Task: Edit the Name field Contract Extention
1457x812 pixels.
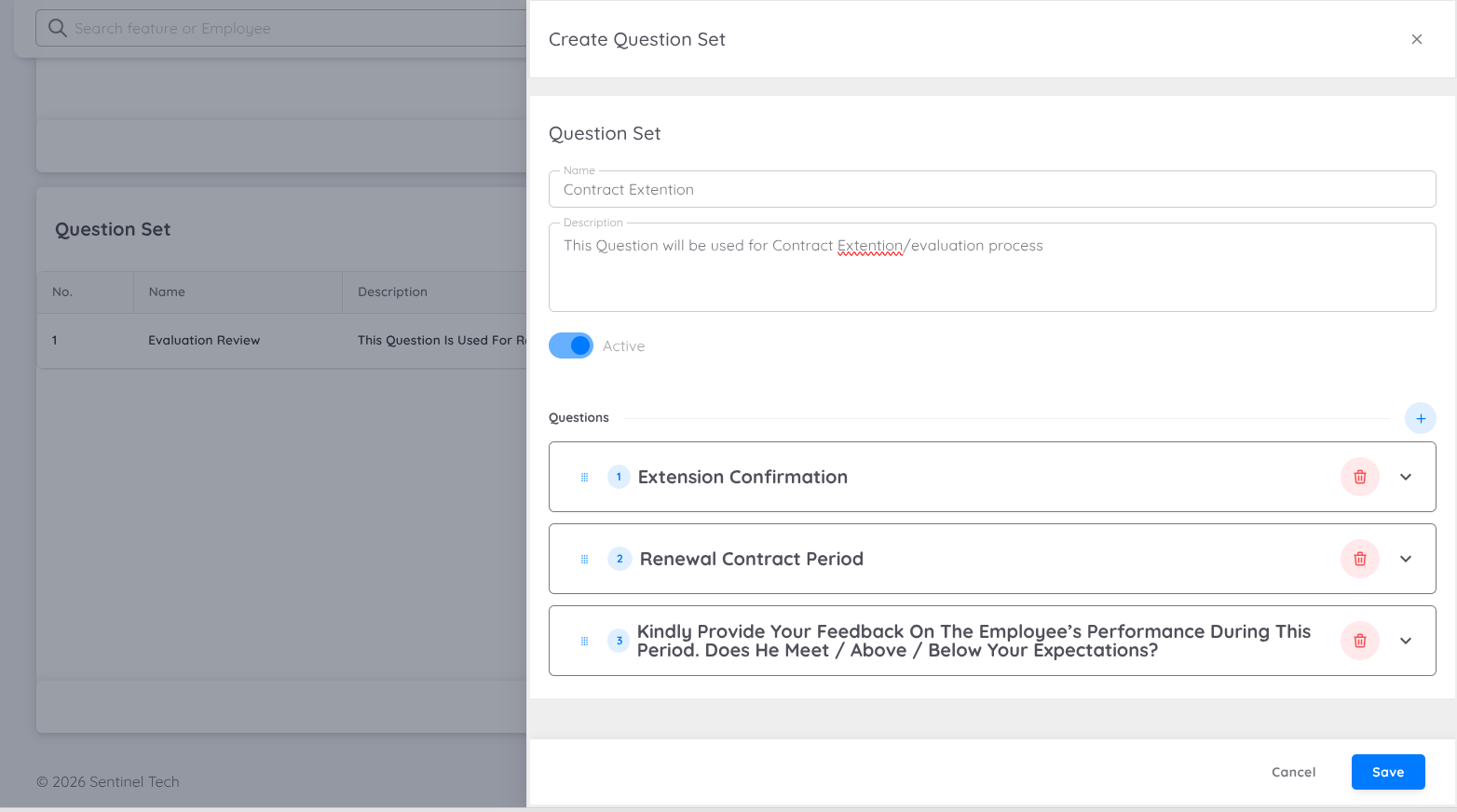Action: pyautogui.click(x=991, y=189)
